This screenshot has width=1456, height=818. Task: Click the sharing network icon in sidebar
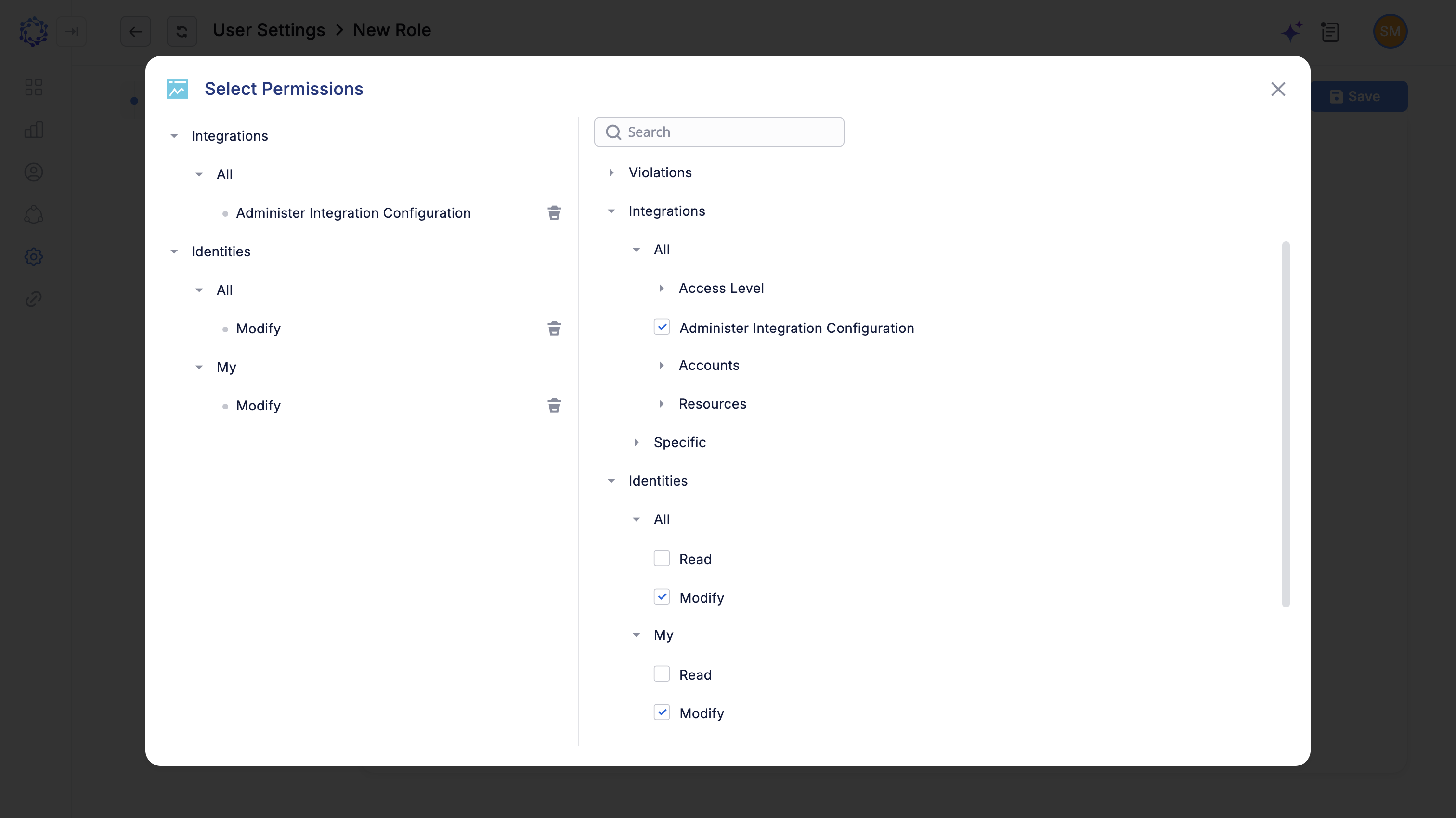click(33, 214)
